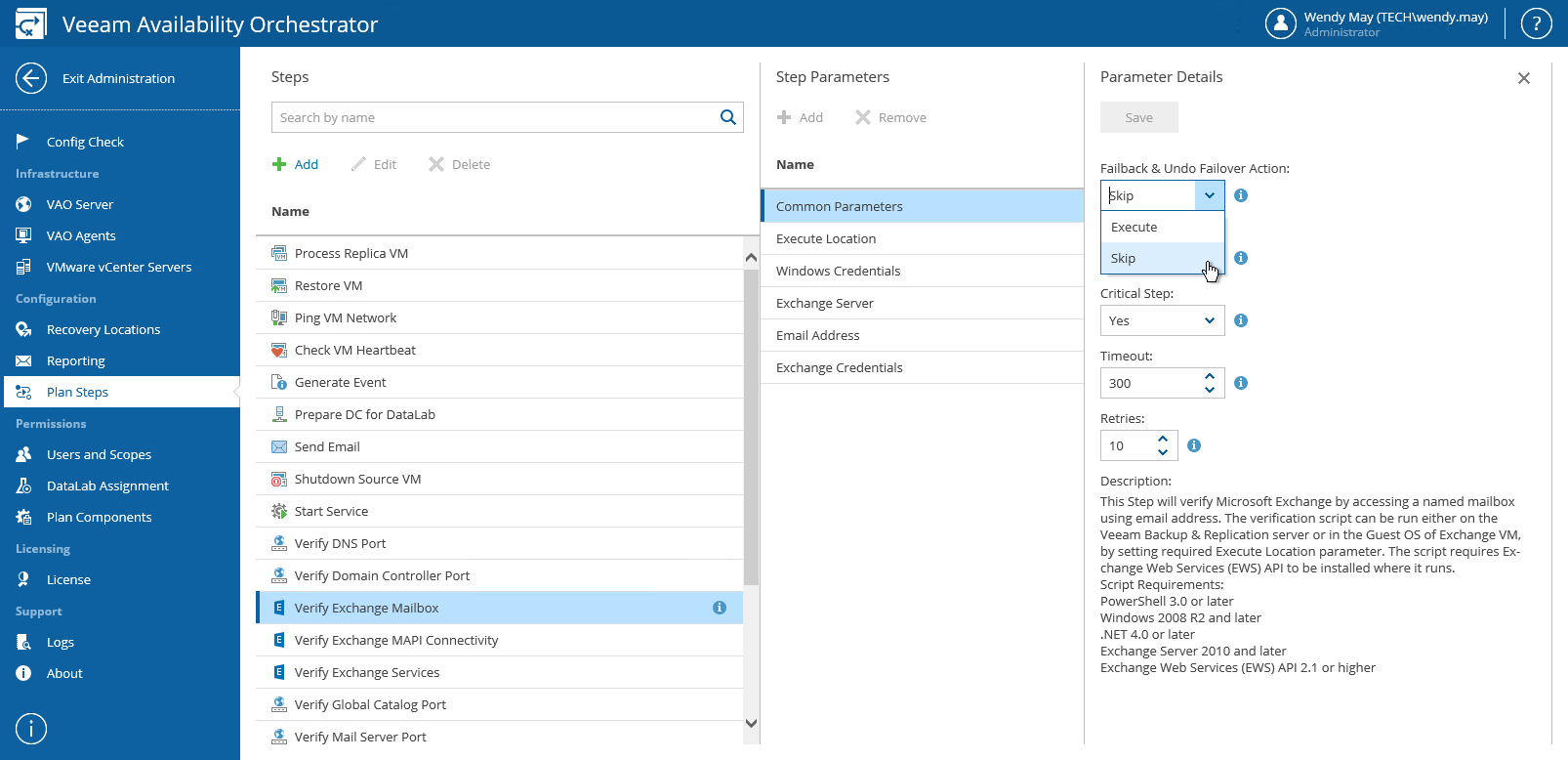Decrease the Retries value
Screen dimensions: 1568x760
1163,452
